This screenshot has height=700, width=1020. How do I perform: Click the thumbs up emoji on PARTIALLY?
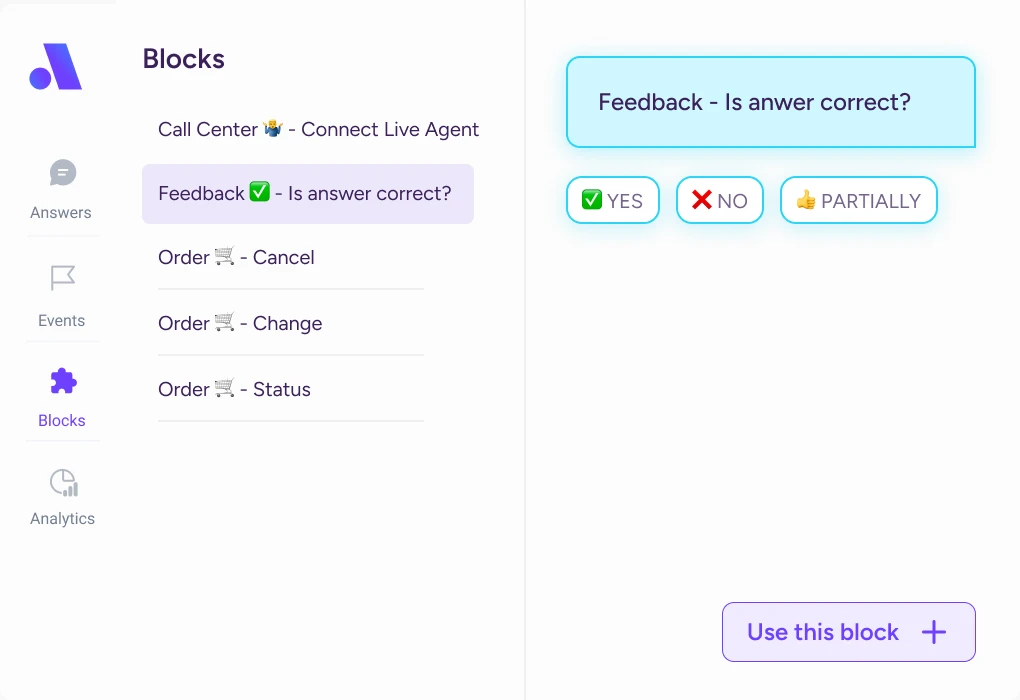pos(806,200)
